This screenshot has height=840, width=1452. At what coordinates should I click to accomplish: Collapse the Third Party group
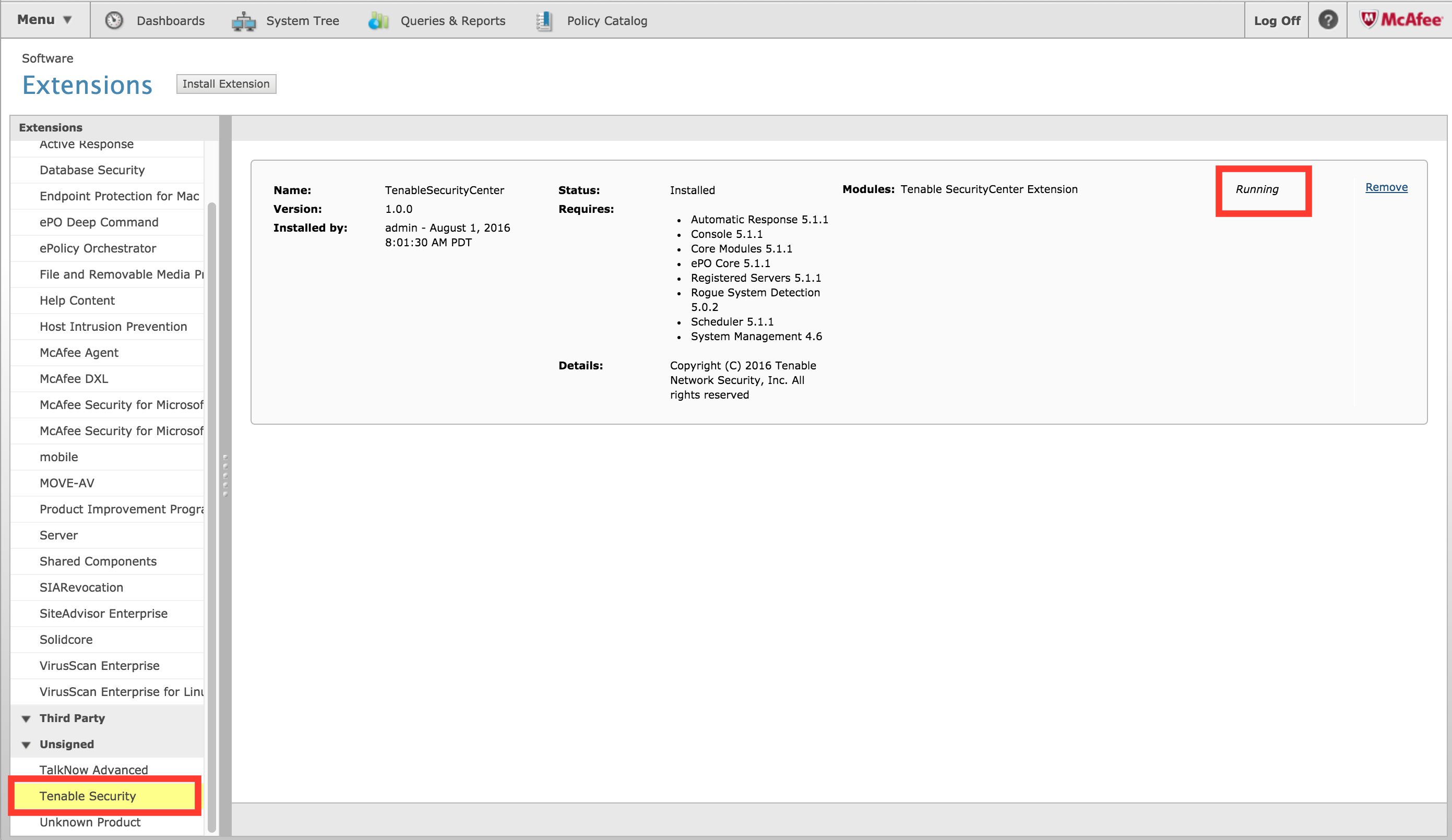pyautogui.click(x=26, y=718)
